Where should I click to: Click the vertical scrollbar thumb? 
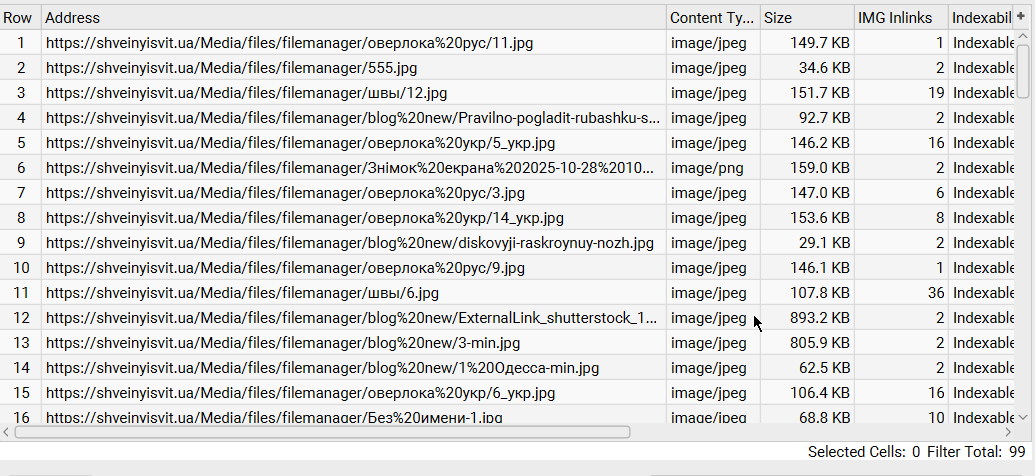pos(1023,70)
